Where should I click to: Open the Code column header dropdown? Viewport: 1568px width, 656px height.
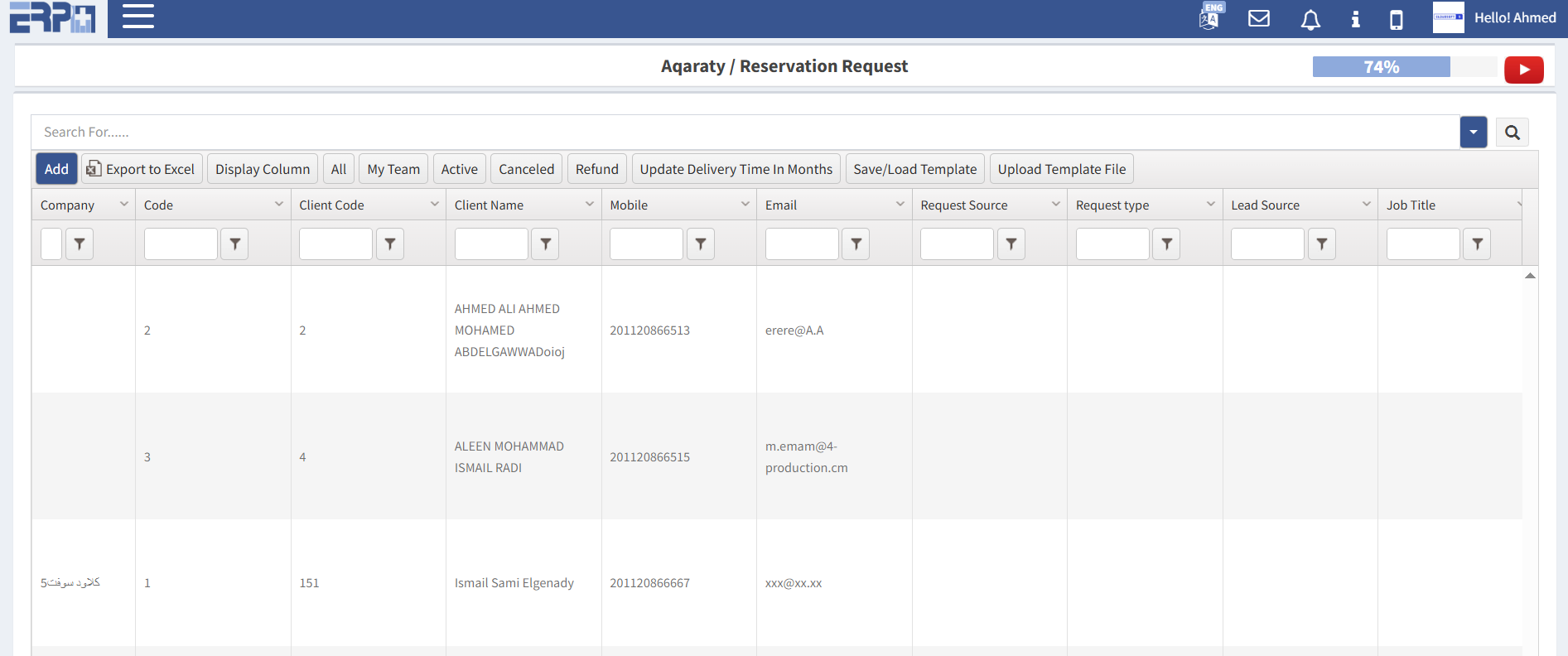coord(278,205)
